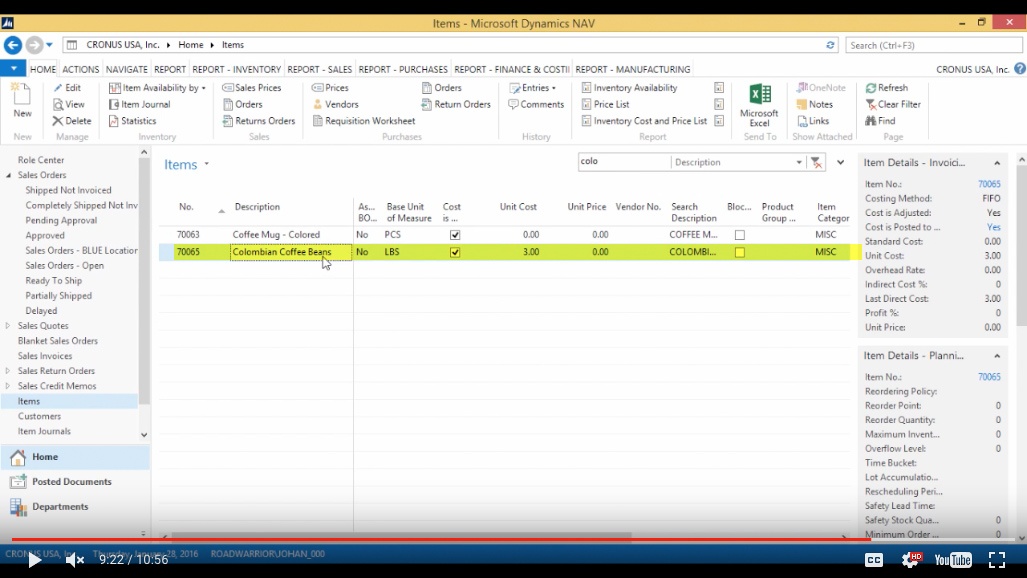Show item Statistics

(132, 121)
